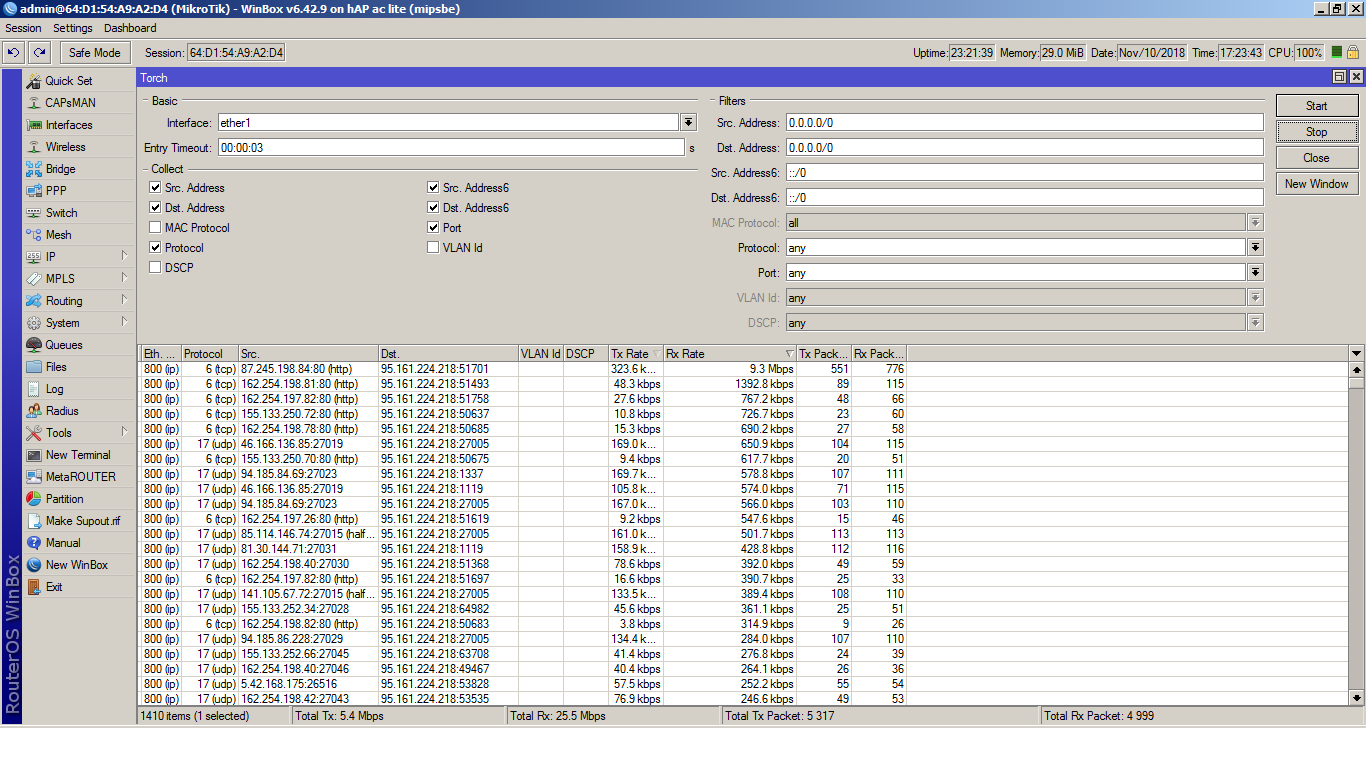Toggle Src. Address collect checkbox
The image size is (1366, 768).
(155, 188)
